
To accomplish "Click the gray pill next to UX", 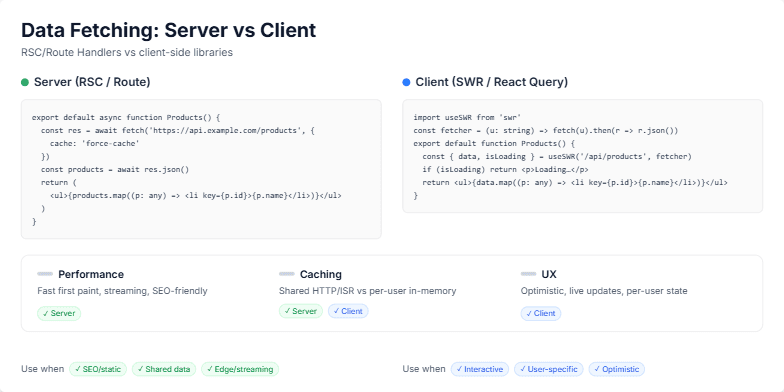I will click(528, 274).
